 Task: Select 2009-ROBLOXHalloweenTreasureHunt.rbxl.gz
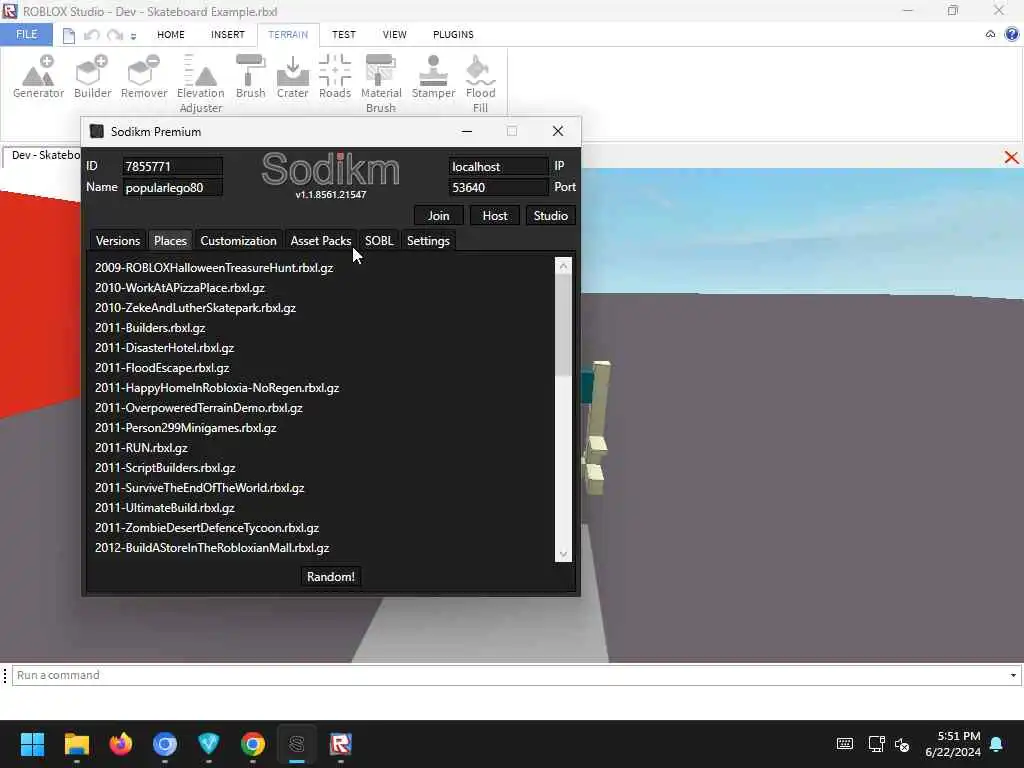click(x=214, y=268)
